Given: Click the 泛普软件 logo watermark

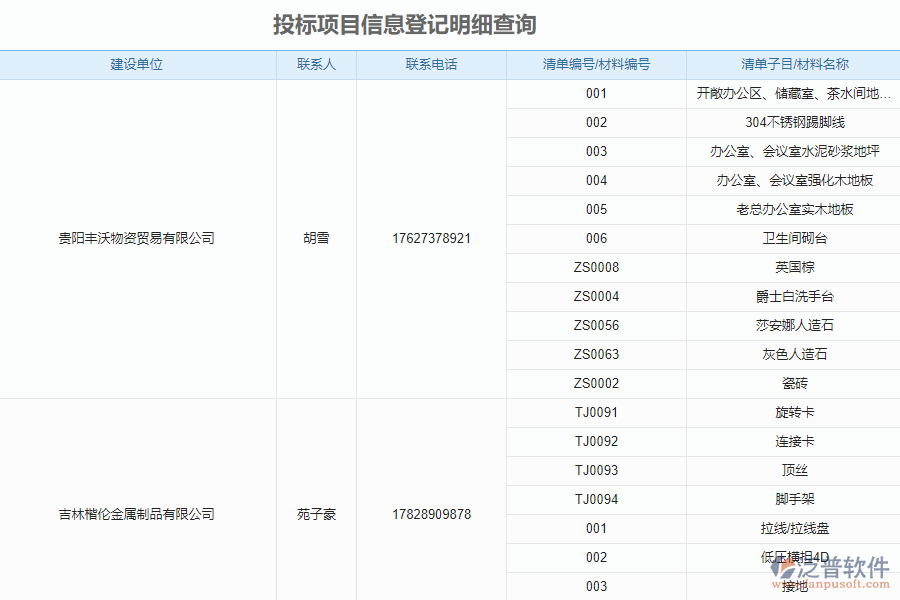Looking at the screenshot, I should (828, 566).
